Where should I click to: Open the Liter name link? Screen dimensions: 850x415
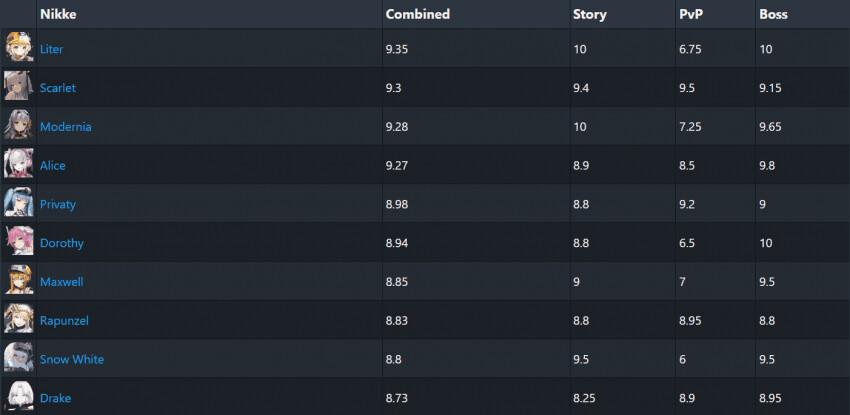pyautogui.click(x=52, y=49)
